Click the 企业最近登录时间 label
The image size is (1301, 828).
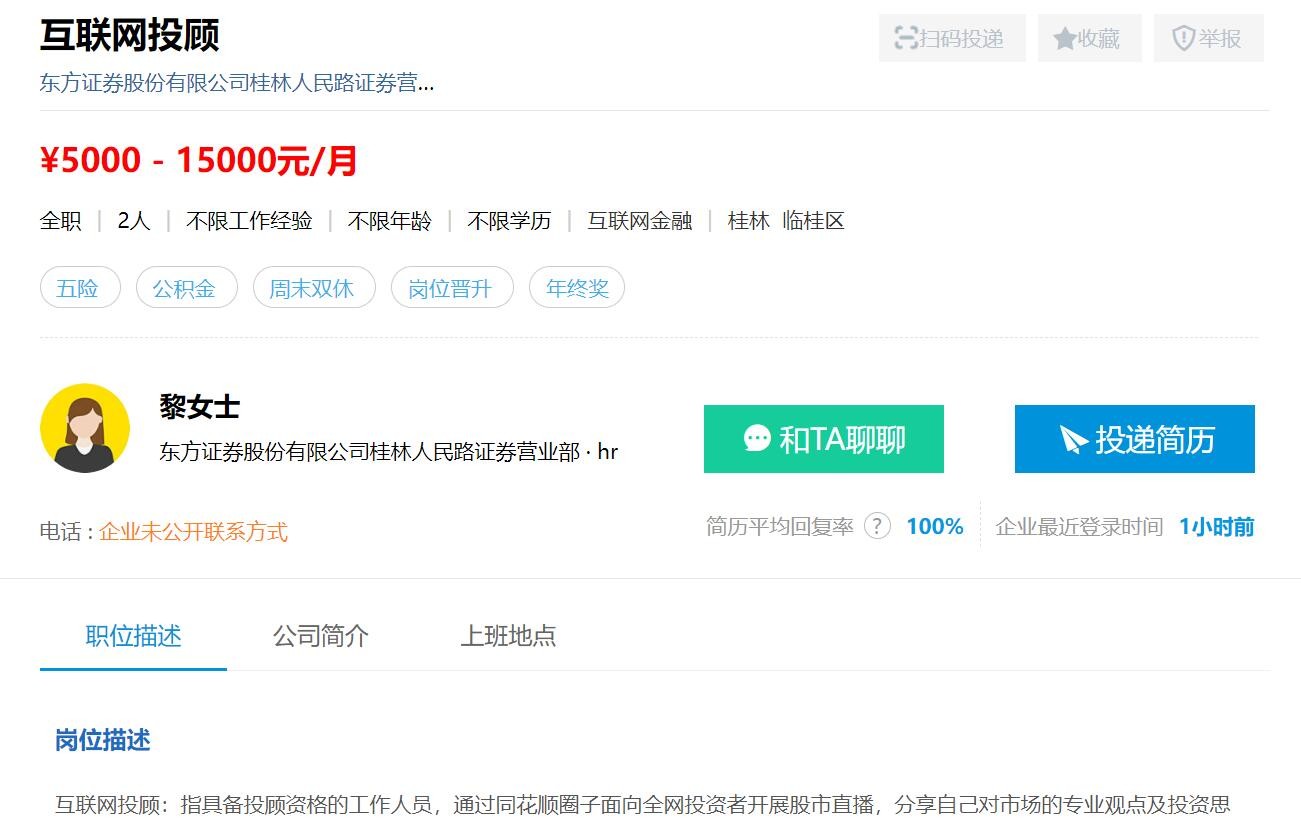pos(1079,527)
